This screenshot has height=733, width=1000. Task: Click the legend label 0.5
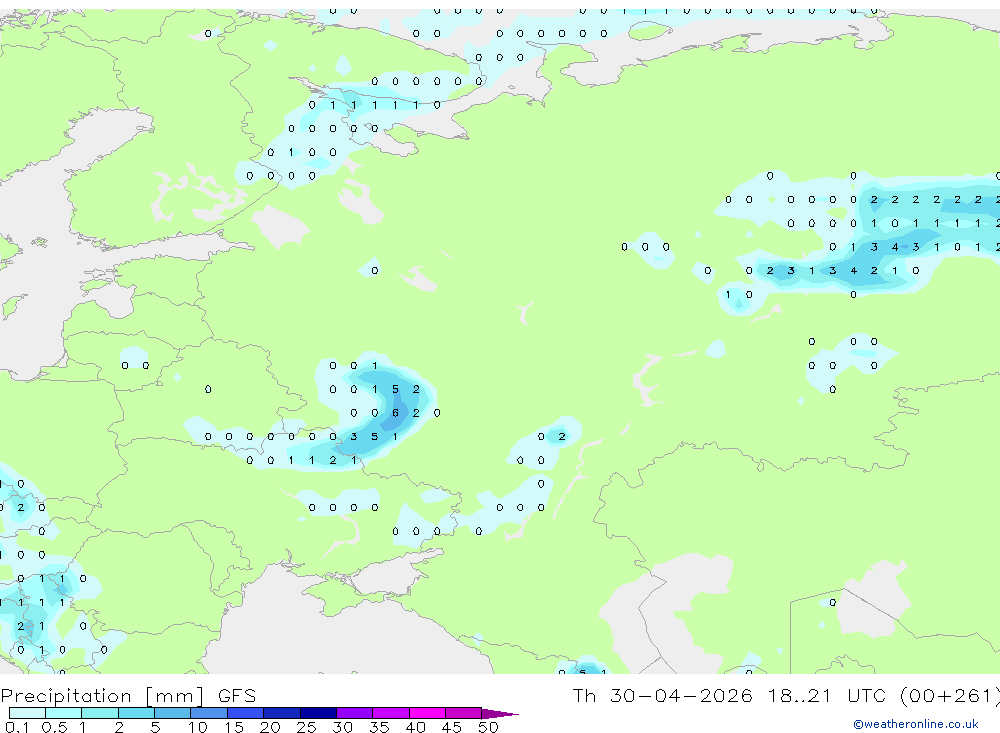[x=54, y=727]
